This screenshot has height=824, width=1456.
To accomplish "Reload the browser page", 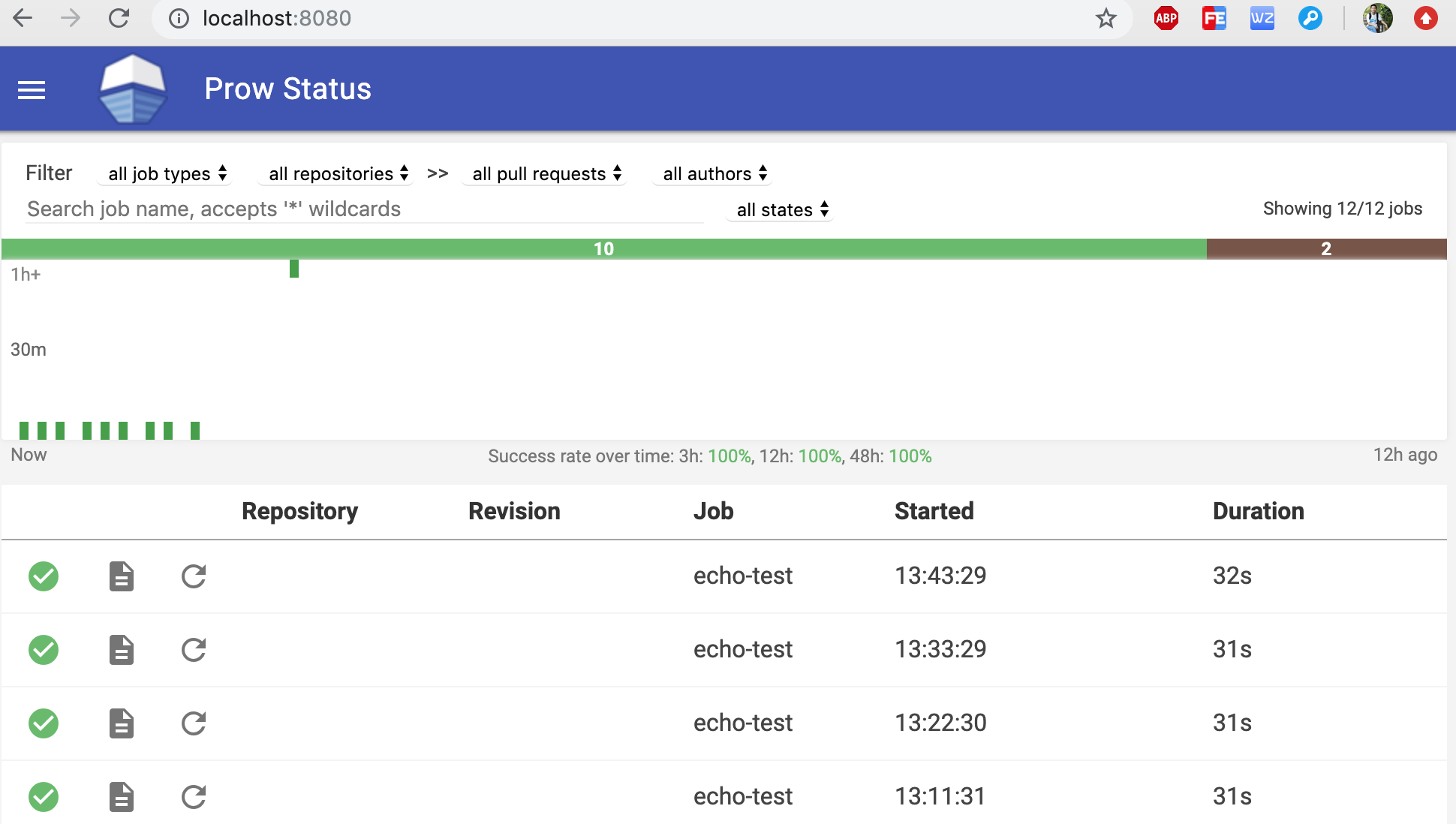I will [x=119, y=18].
